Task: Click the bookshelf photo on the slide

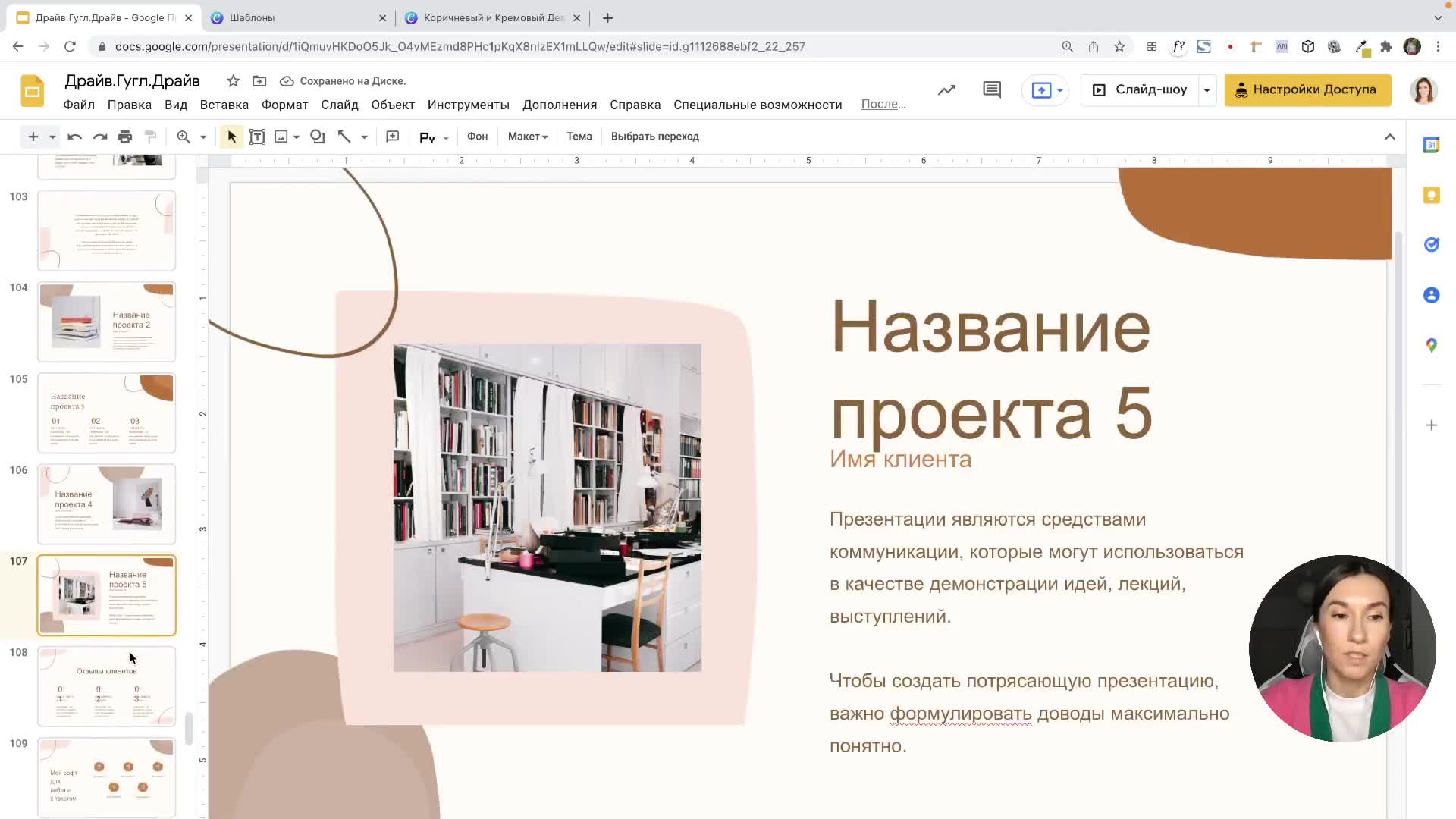Action: pos(547,507)
